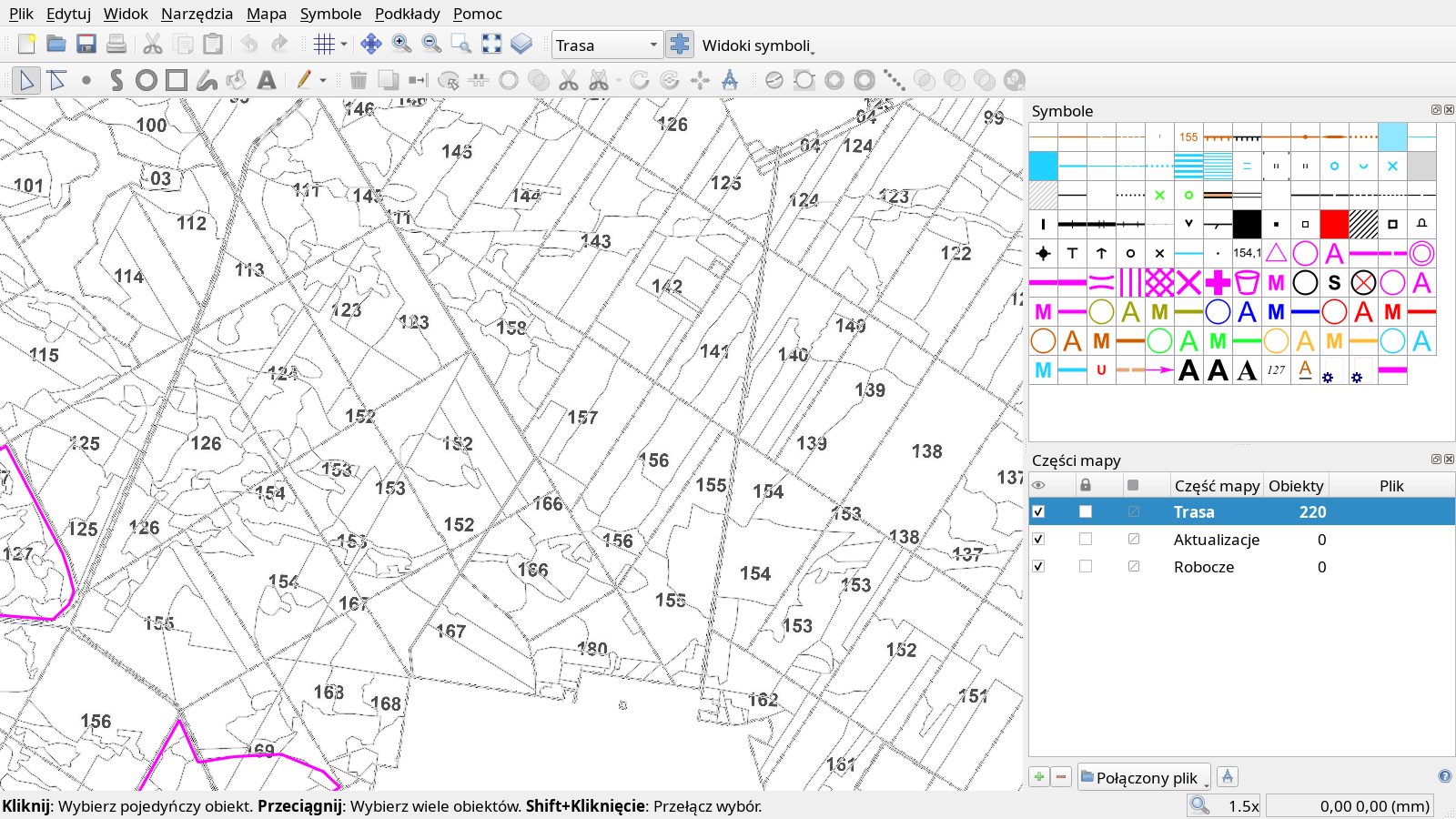The image size is (1456, 819).
Task: Click the Obiekty column header
Action: point(1296,486)
